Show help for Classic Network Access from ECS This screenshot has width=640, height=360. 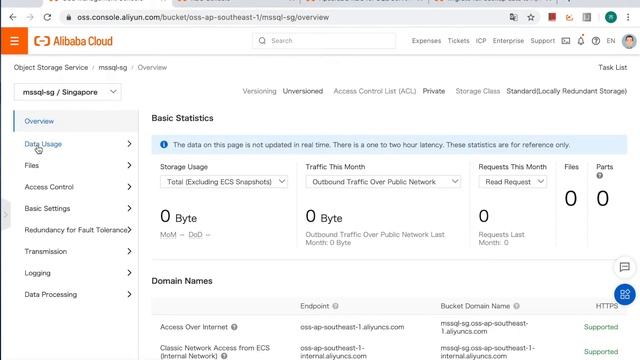(224, 356)
